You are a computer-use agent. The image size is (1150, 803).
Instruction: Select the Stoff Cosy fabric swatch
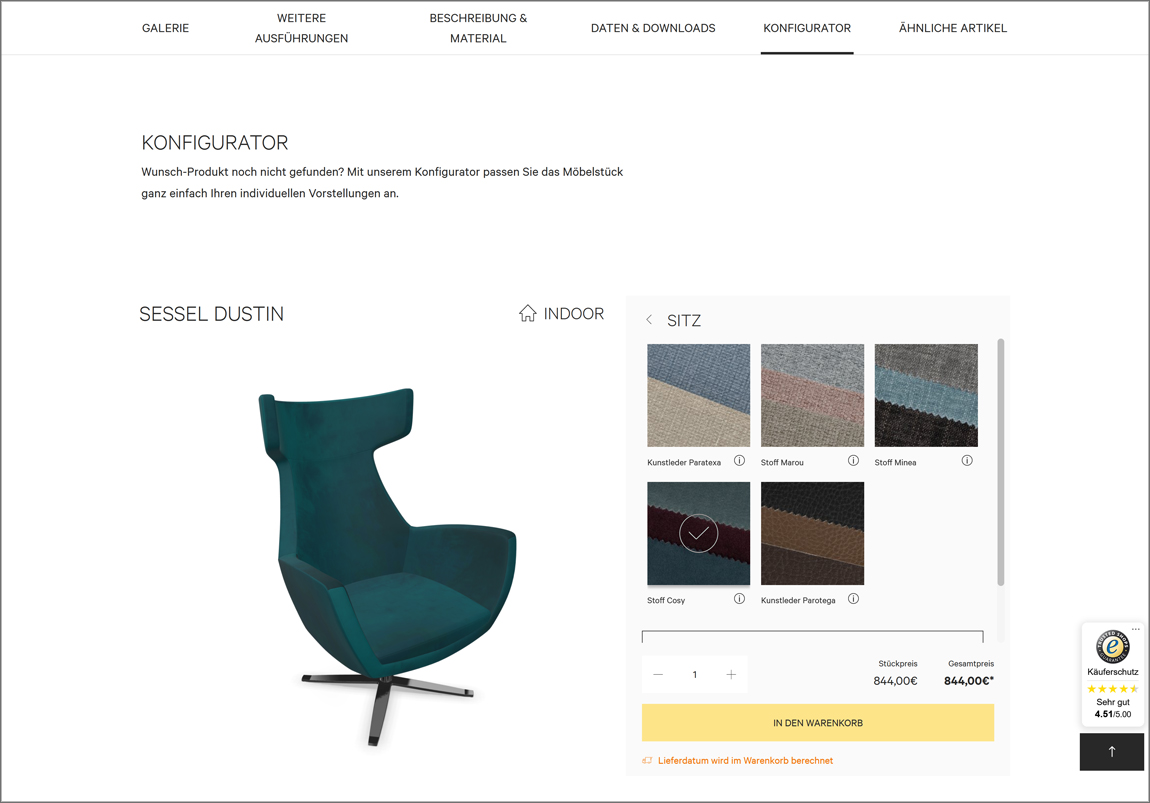click(698, 533)
